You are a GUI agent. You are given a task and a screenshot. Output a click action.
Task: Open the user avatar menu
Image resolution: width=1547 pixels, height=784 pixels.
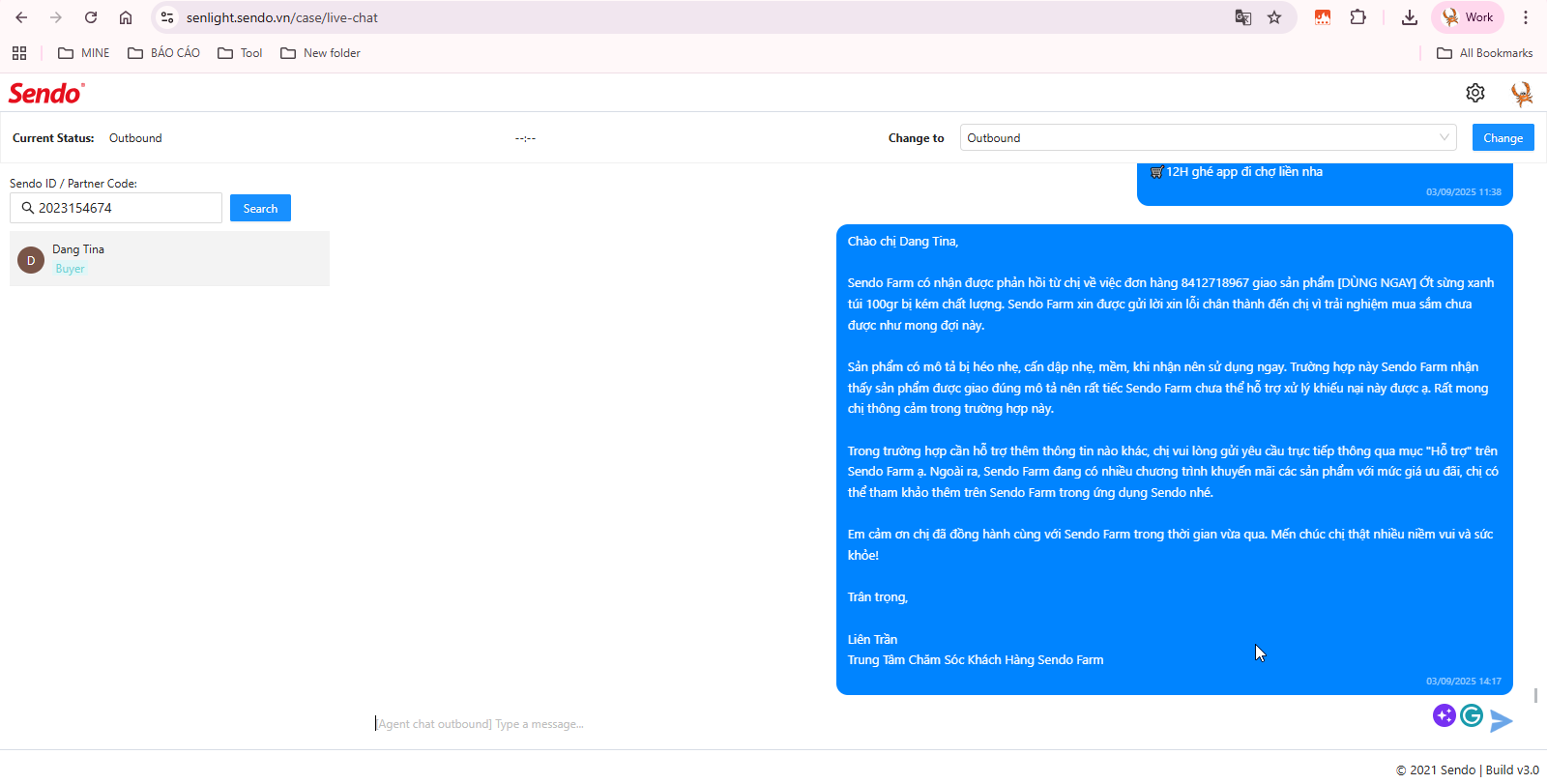click(1522, 93)
